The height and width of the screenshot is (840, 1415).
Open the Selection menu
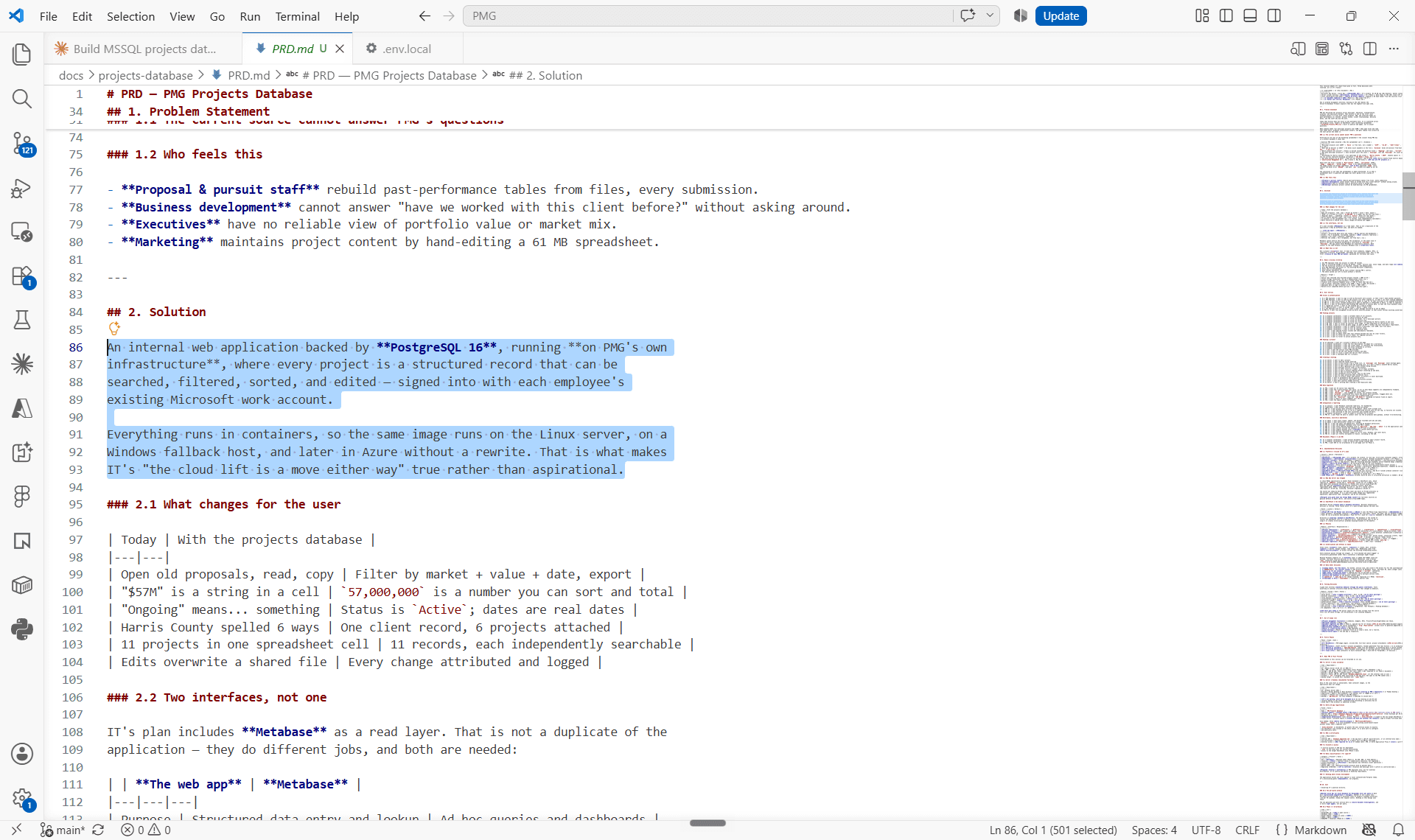coord(130,15)
